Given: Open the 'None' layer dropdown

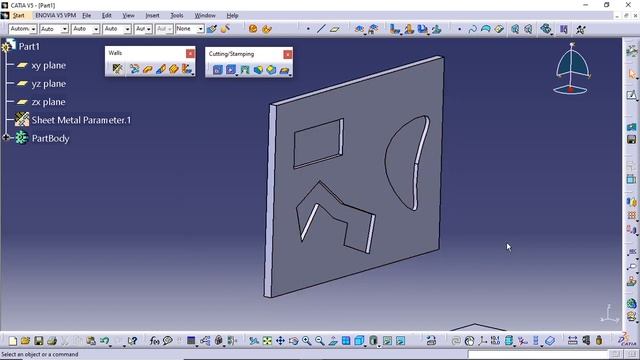Looking at the screenshot, I should click(200, 29).
